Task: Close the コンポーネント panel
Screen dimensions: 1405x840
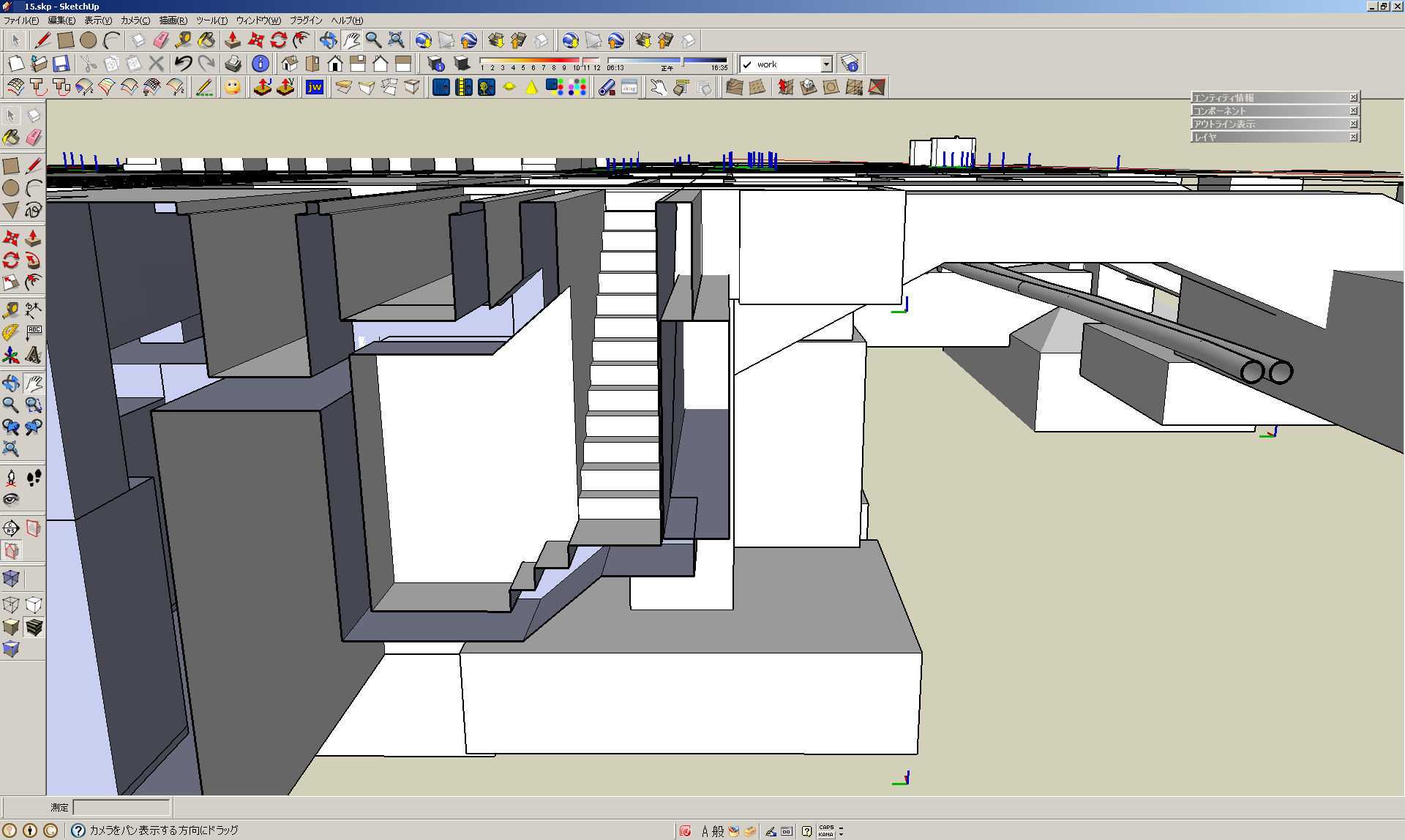Action: (1353, 110)
